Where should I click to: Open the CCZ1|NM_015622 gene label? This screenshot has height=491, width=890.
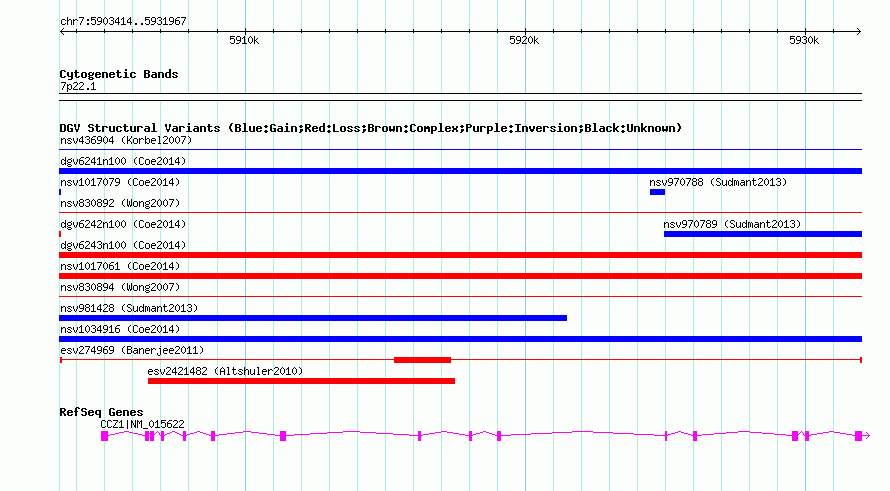[x=142, y=424]
